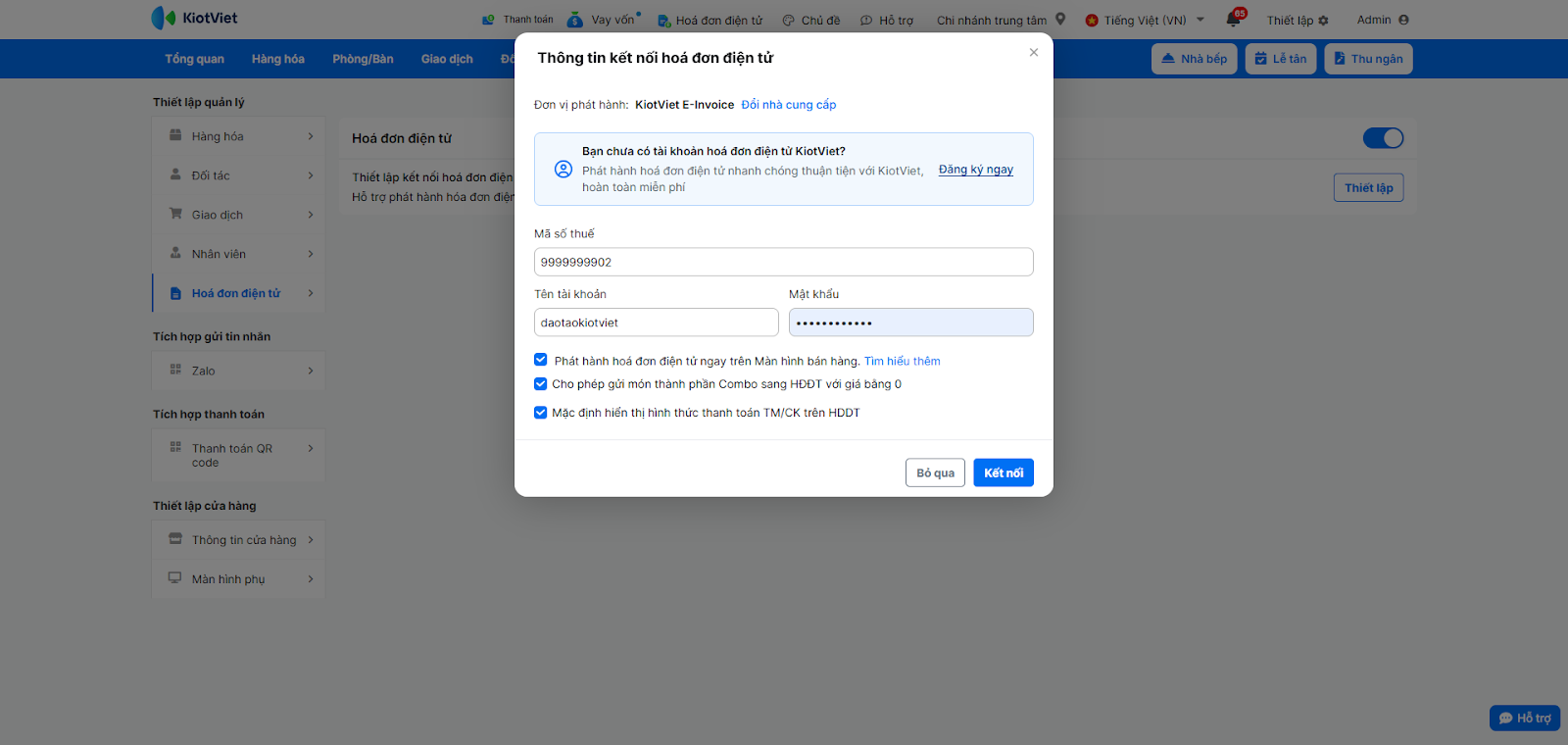Image resolution: width=1568 pixels, height=745 pixels.
Task: Click the notification bell icon
Action: point(1233,20)
